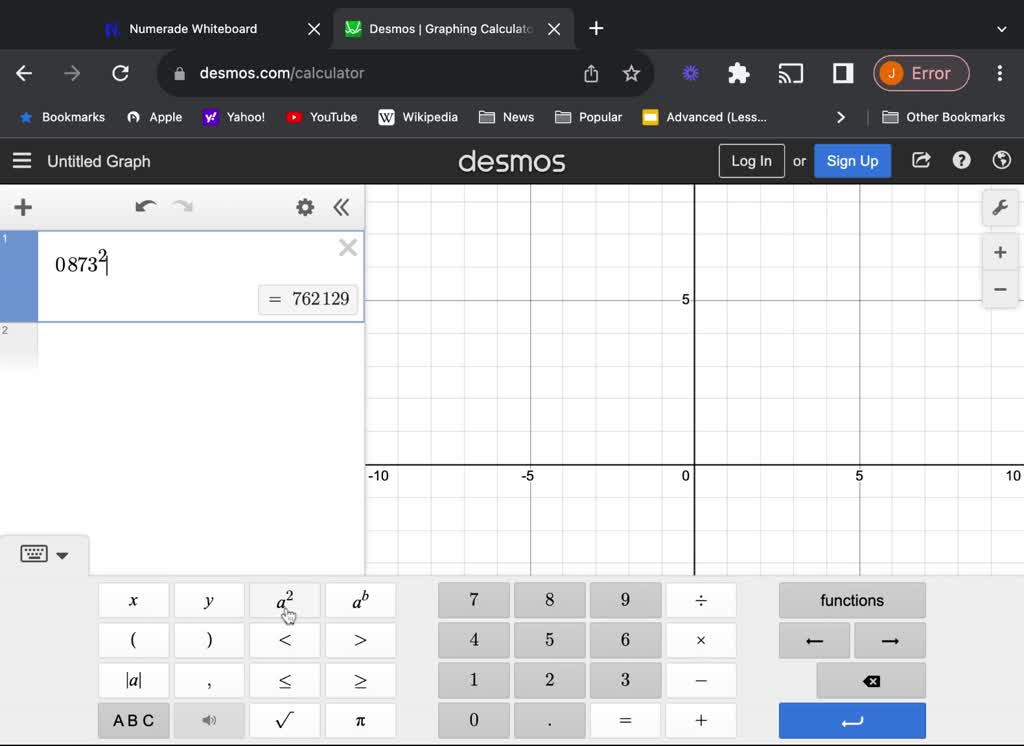Undo the last action in expression list
The width and height of the screenshot is (1024, 746).
(x=146, y=207)
